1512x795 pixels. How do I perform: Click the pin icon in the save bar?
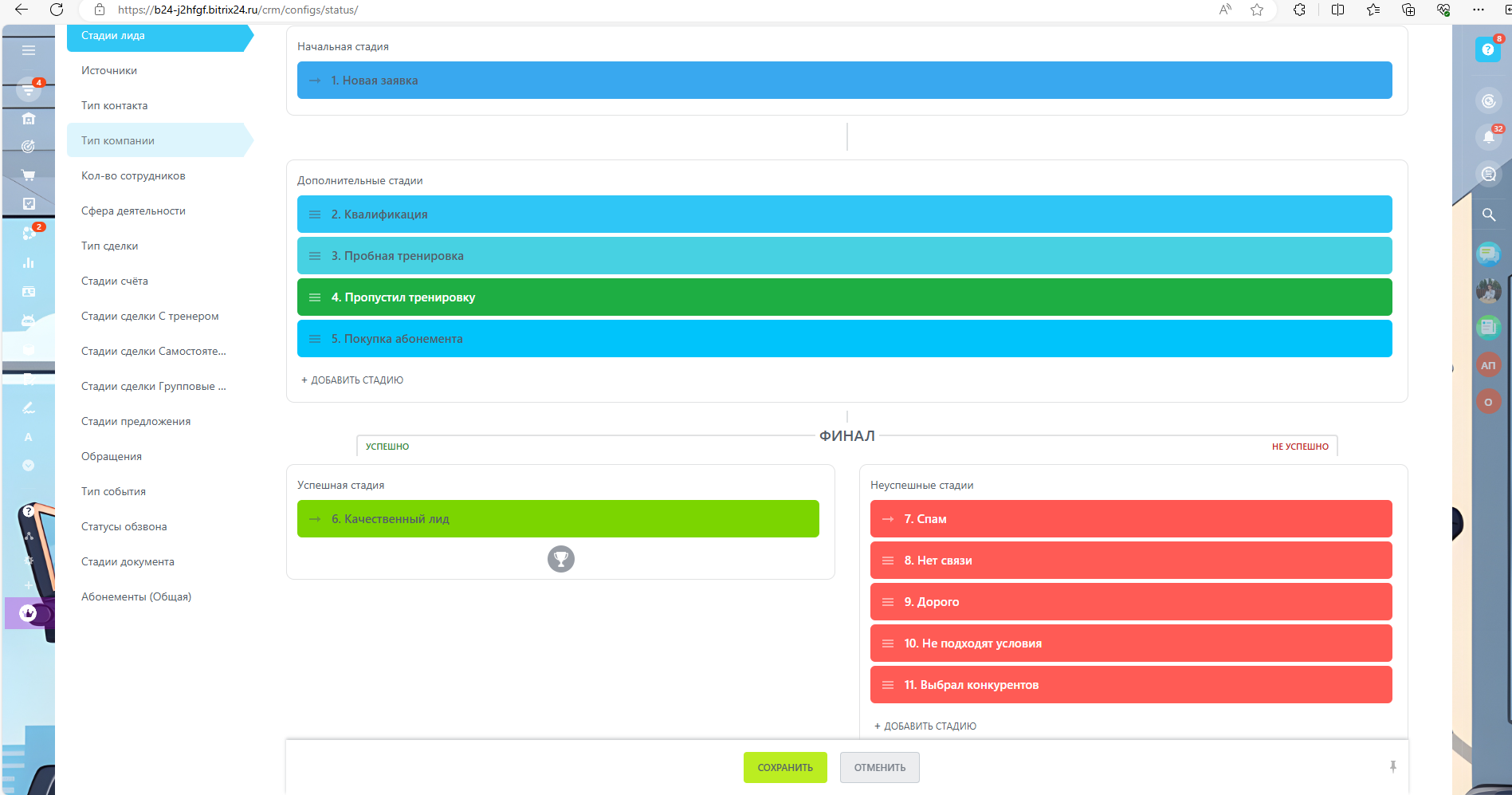point(1393,767)
